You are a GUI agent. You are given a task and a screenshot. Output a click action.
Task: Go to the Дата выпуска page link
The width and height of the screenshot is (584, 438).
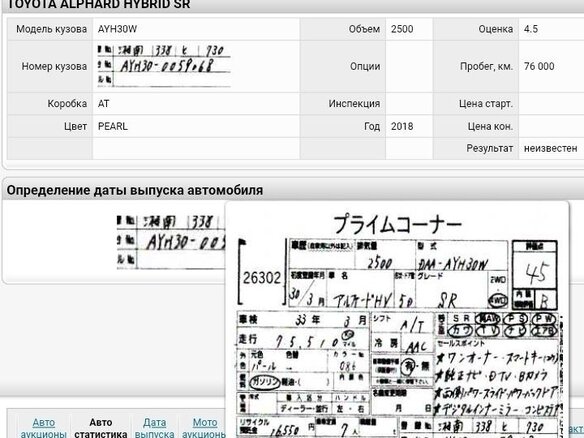click(x=155, y=428)
